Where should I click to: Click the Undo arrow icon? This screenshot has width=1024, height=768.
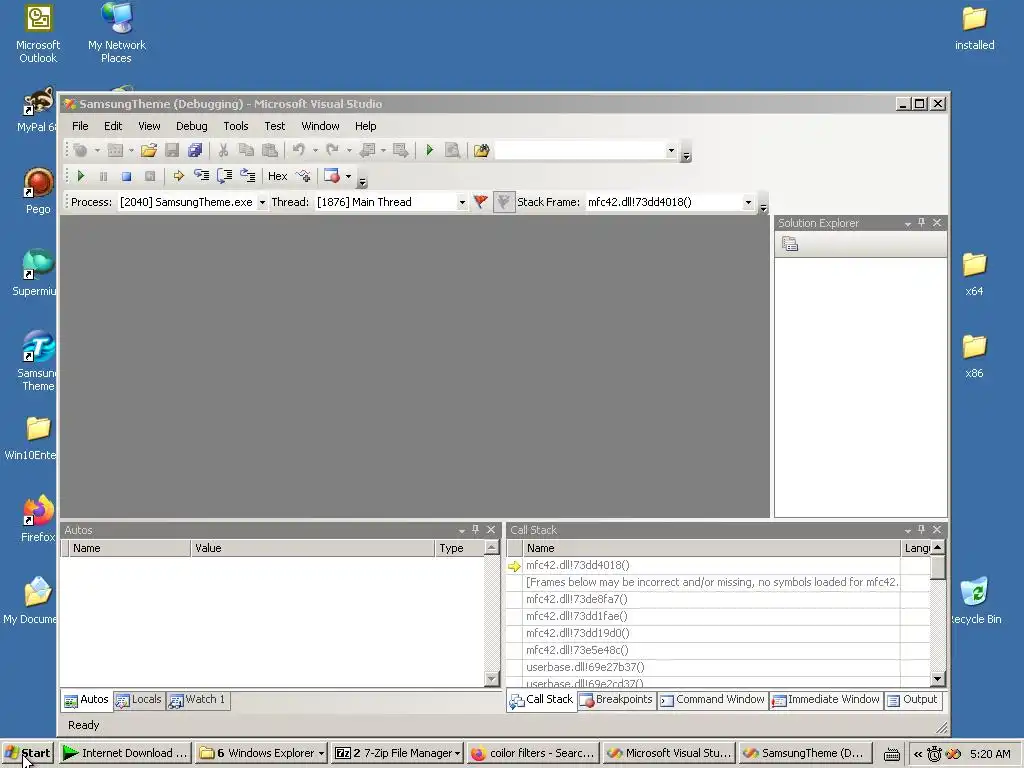[298, 151]
